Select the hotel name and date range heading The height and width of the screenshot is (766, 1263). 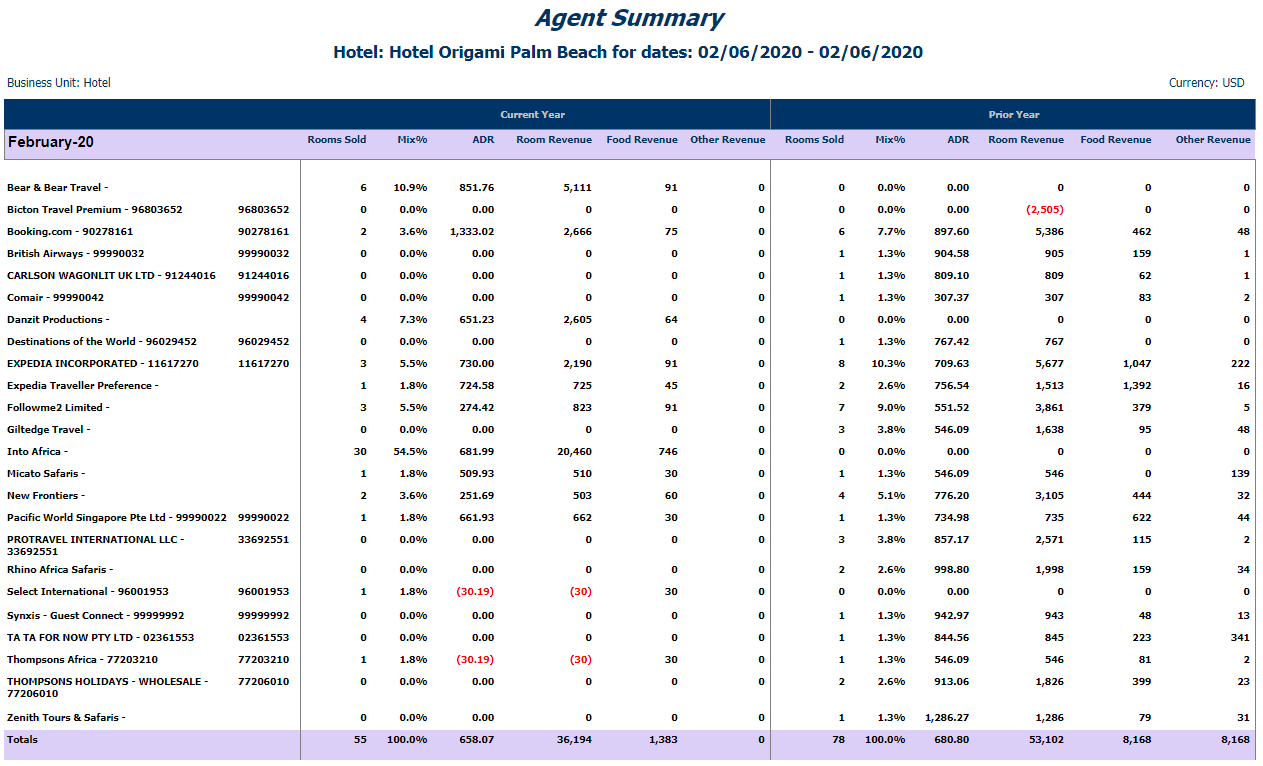628,52
